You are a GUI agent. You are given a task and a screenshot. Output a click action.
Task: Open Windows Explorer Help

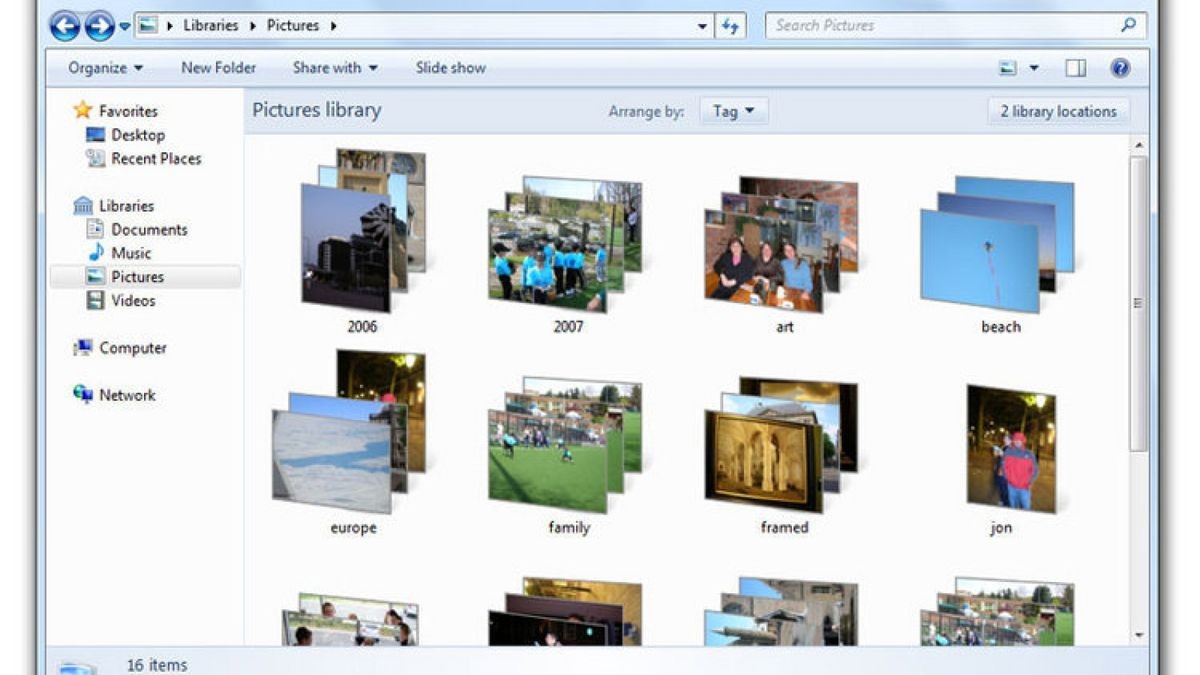[1117, 67]
